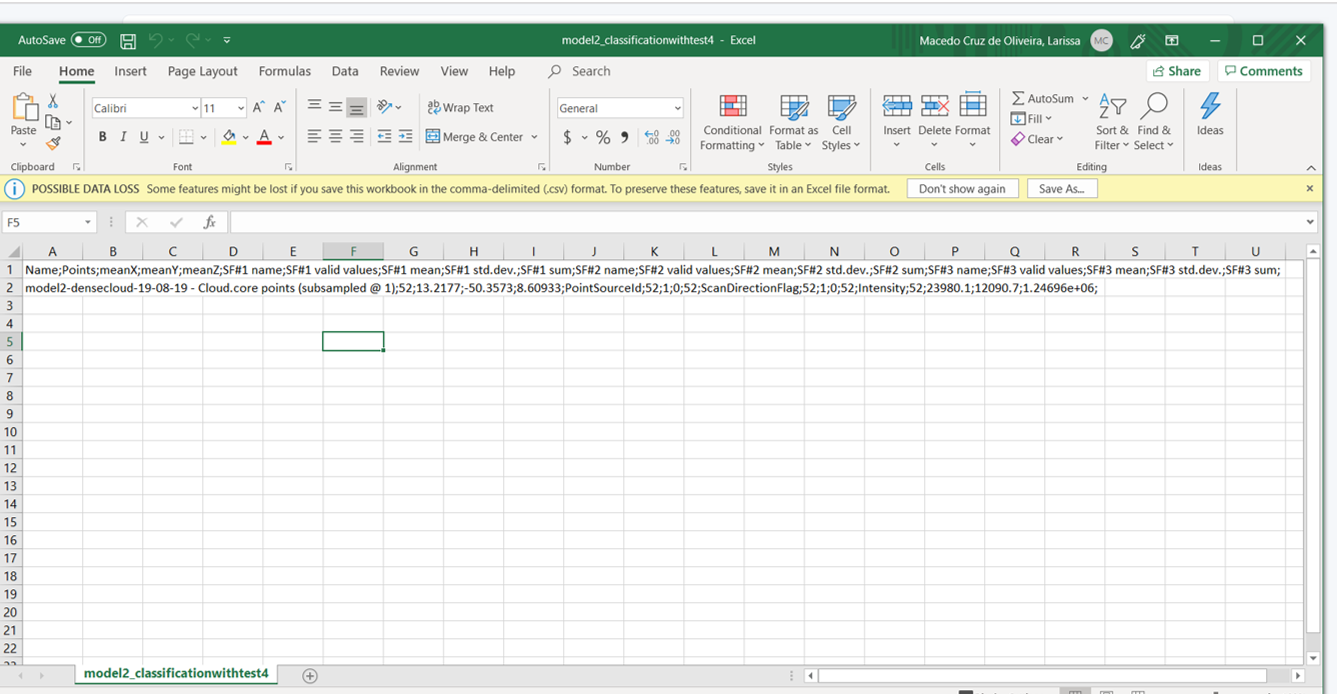Toggle Bold formatting
Screen dimensions: 1337x694
pyautogui.click(x=102, y=137)
